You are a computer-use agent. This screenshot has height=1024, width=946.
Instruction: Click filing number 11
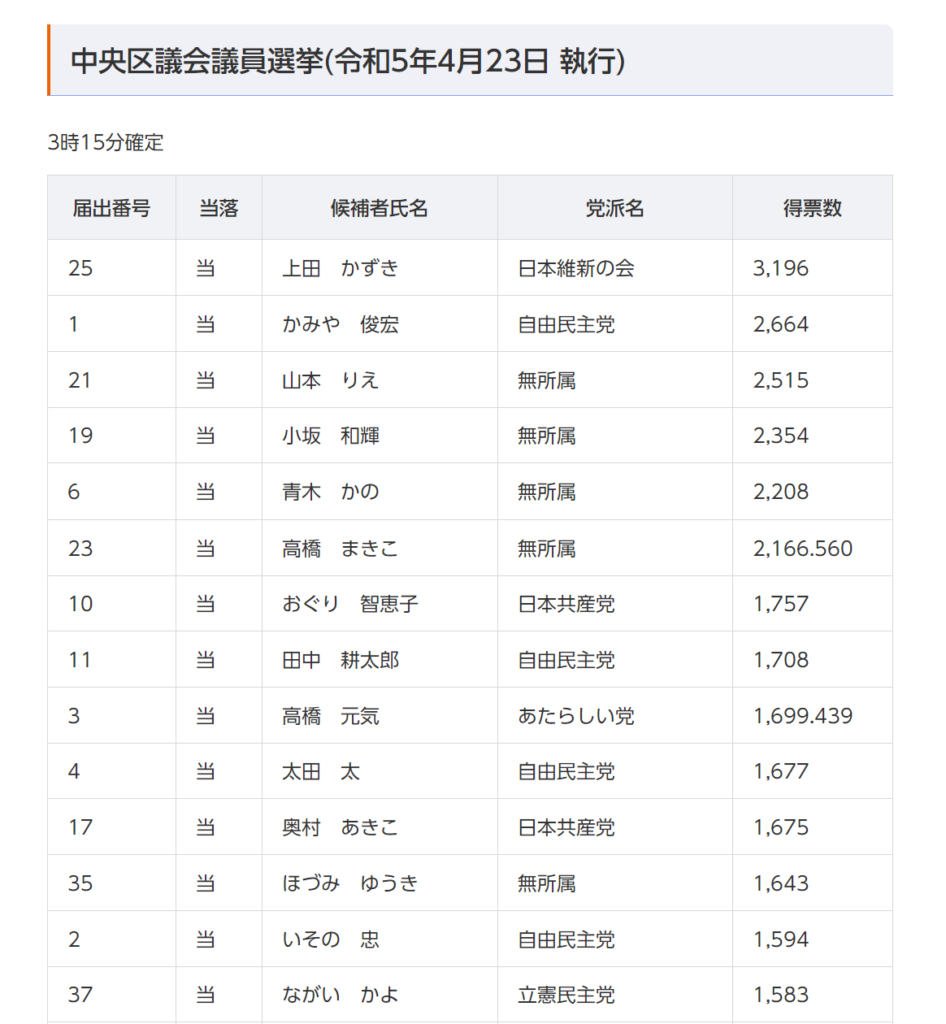pyautogui.click(x=80, y=660)
